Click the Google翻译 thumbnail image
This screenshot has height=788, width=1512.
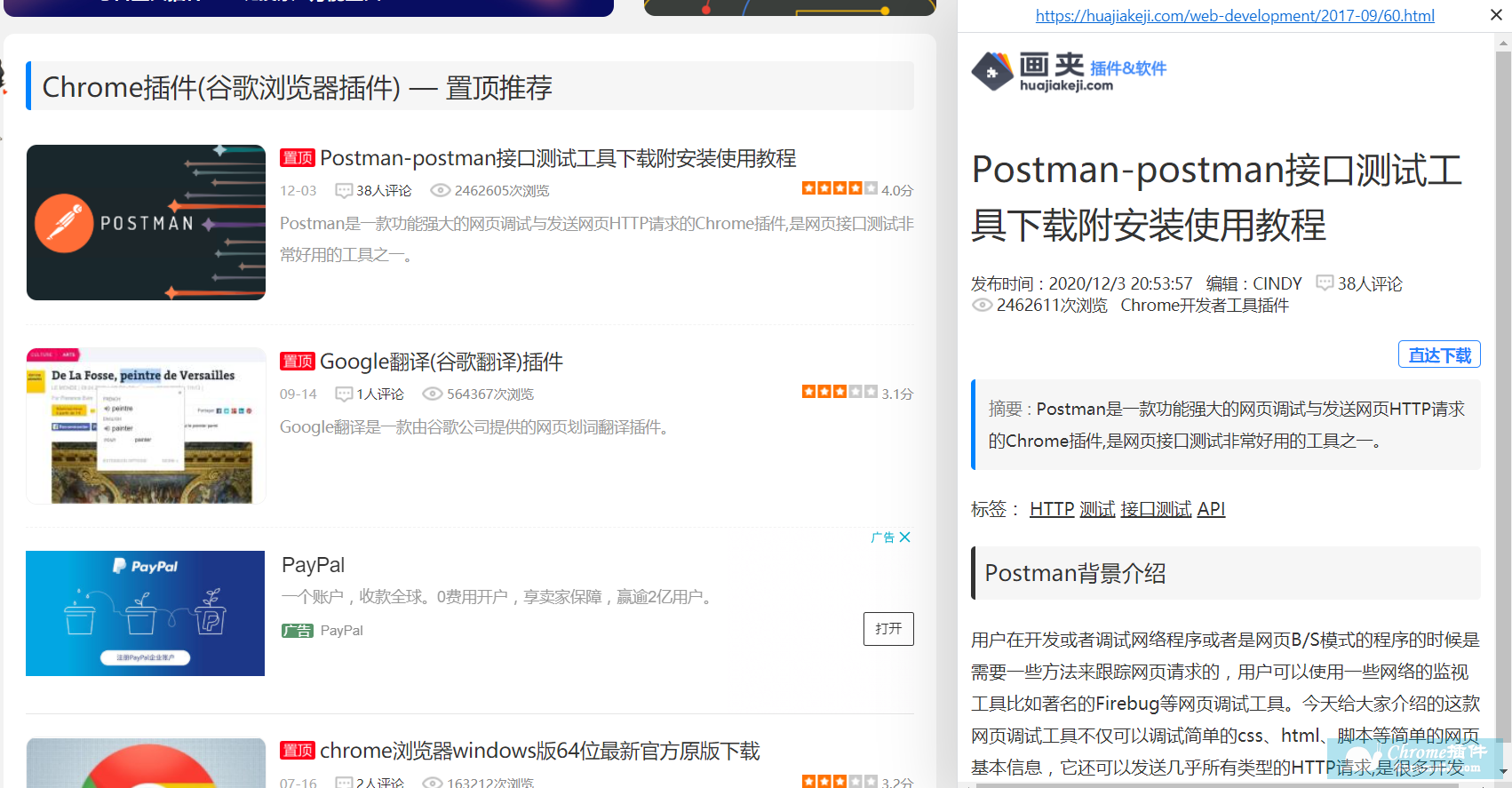[146, 426]
